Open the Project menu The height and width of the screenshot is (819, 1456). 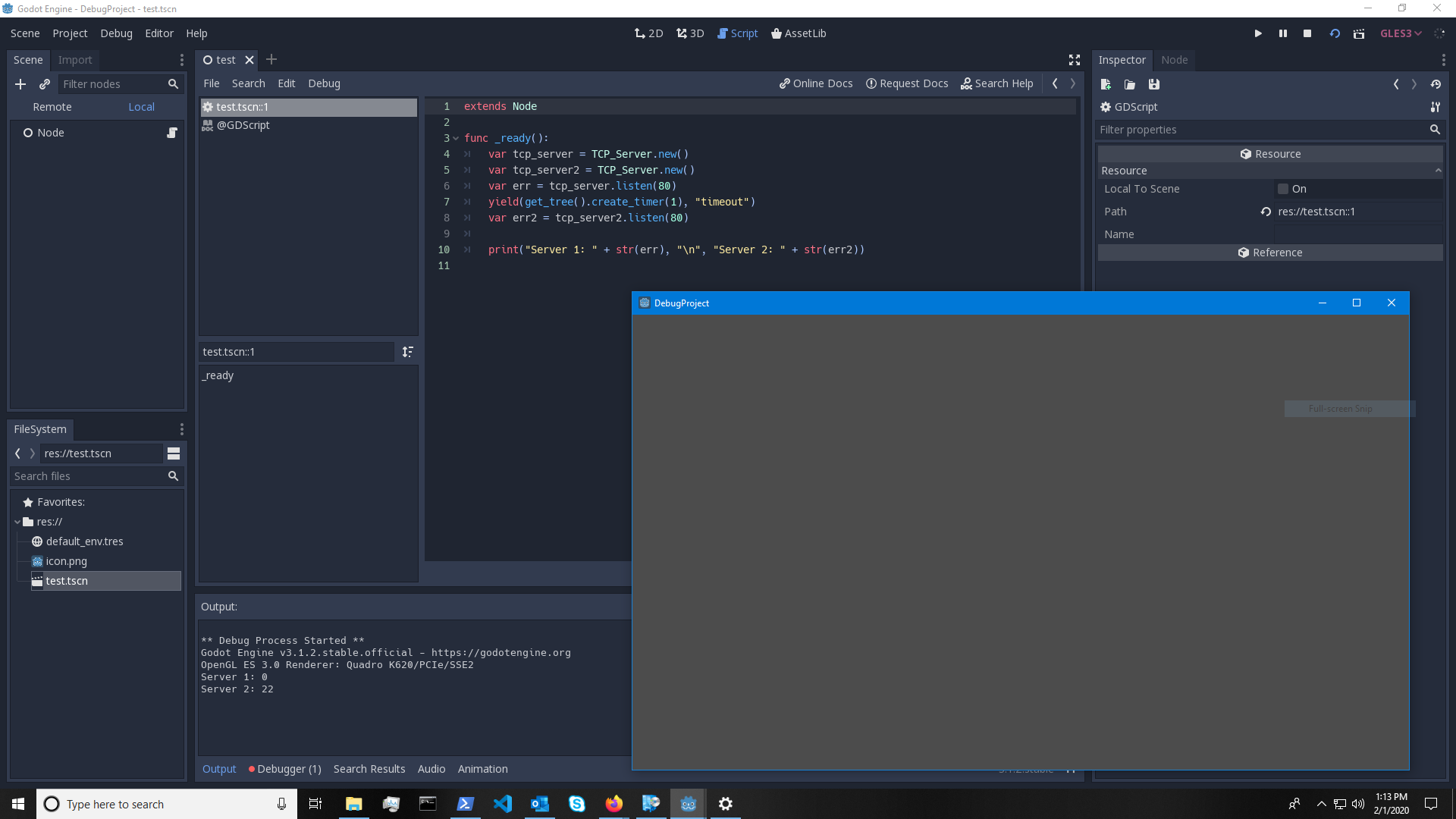click(x=70, y=33)
